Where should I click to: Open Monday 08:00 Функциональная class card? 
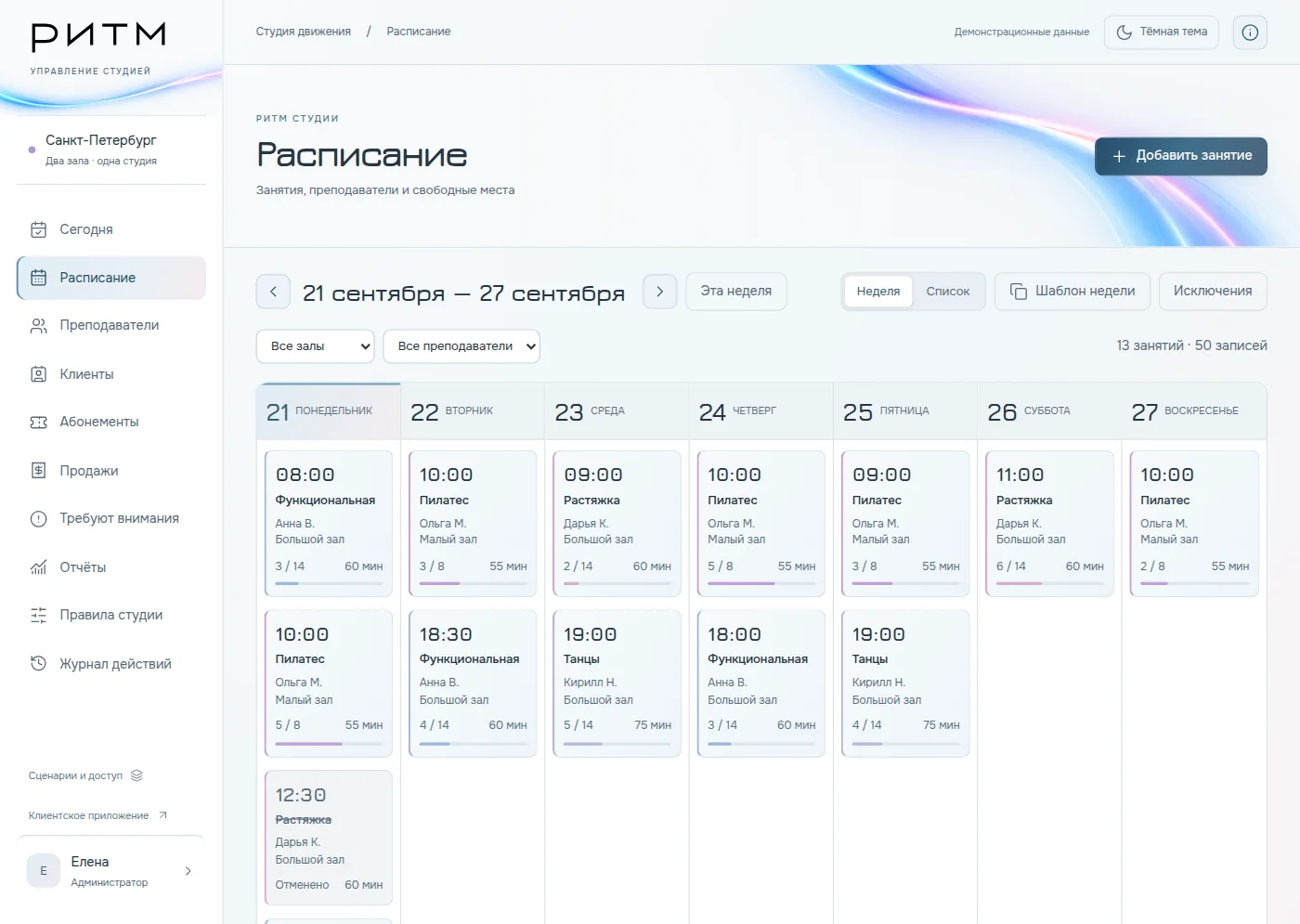[x=329, y=523]
